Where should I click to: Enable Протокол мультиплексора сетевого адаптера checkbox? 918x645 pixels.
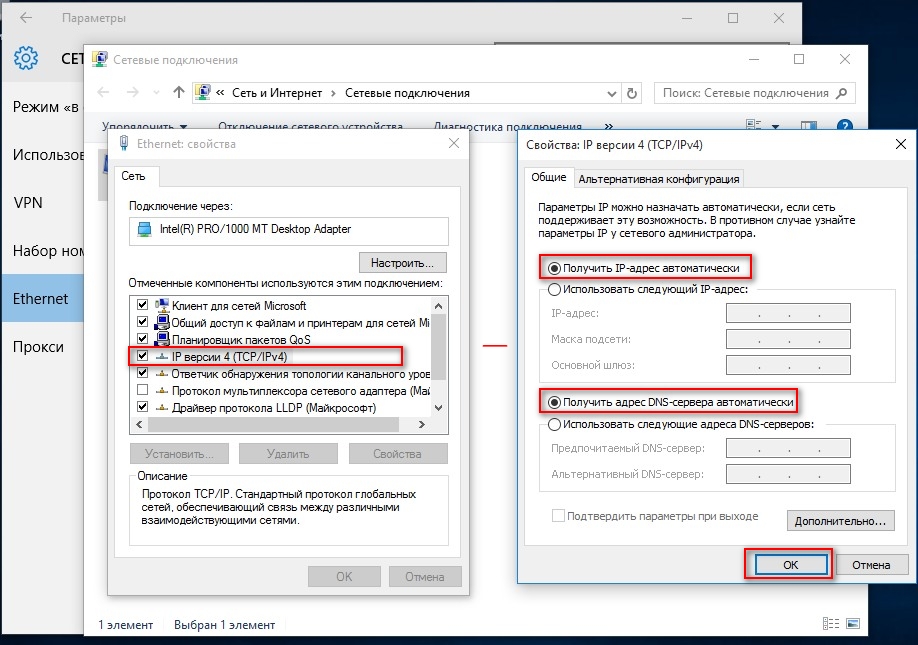point(142,390)
